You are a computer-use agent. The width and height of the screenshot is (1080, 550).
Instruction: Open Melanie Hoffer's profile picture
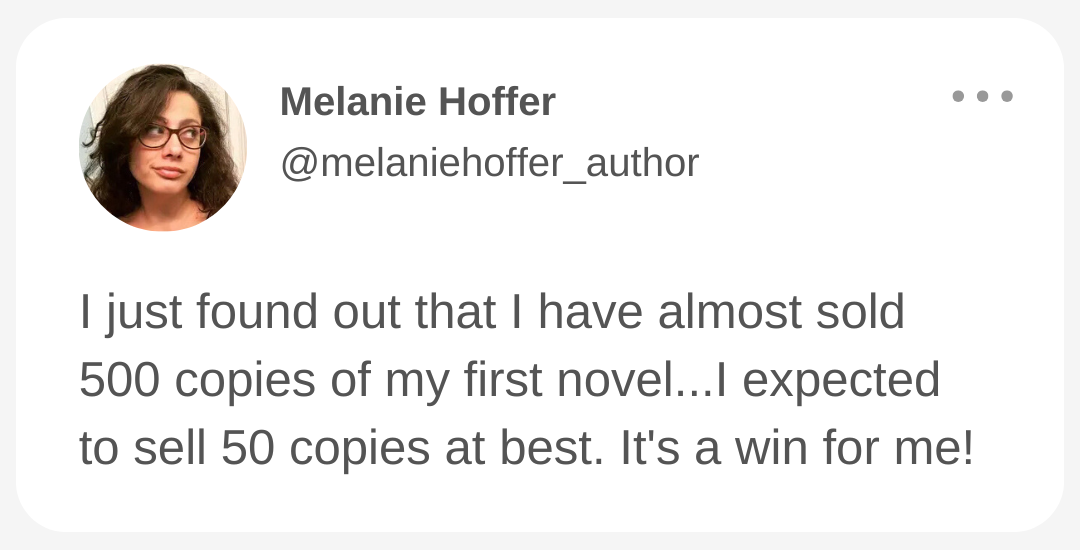click(163, 147)
